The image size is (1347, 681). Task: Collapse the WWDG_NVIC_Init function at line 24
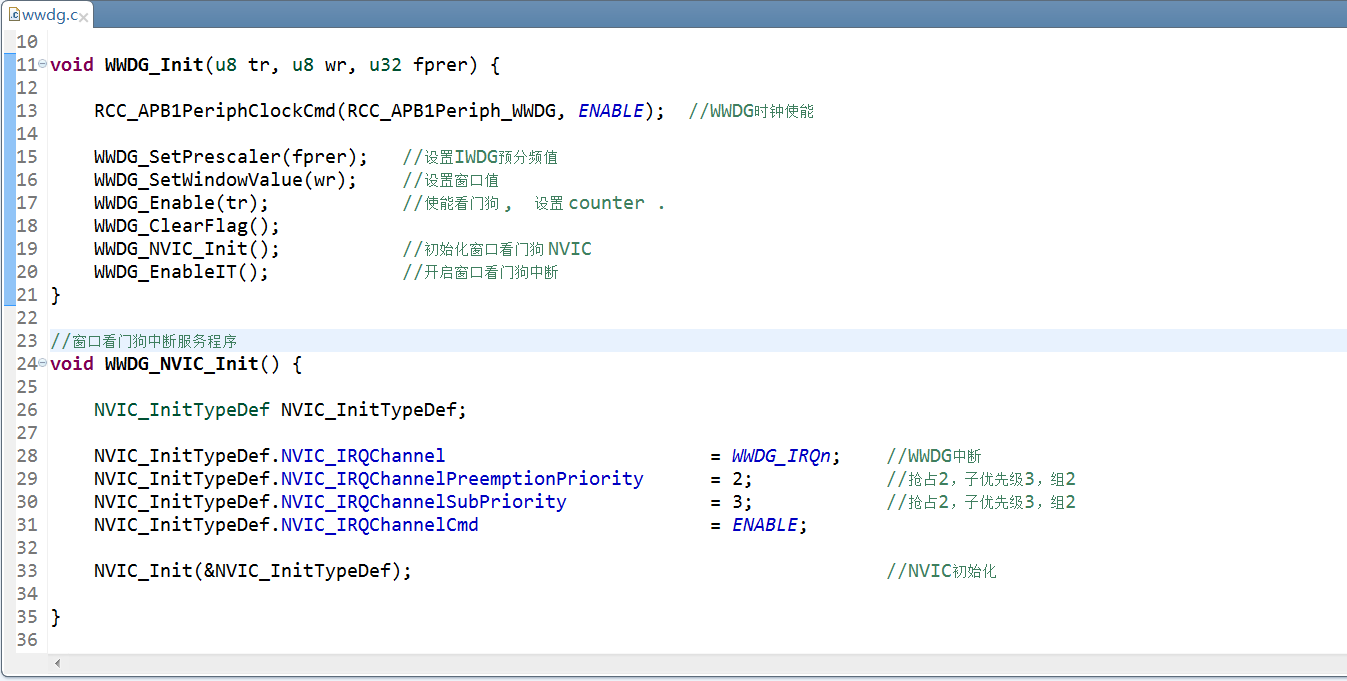tap(42, 363)
